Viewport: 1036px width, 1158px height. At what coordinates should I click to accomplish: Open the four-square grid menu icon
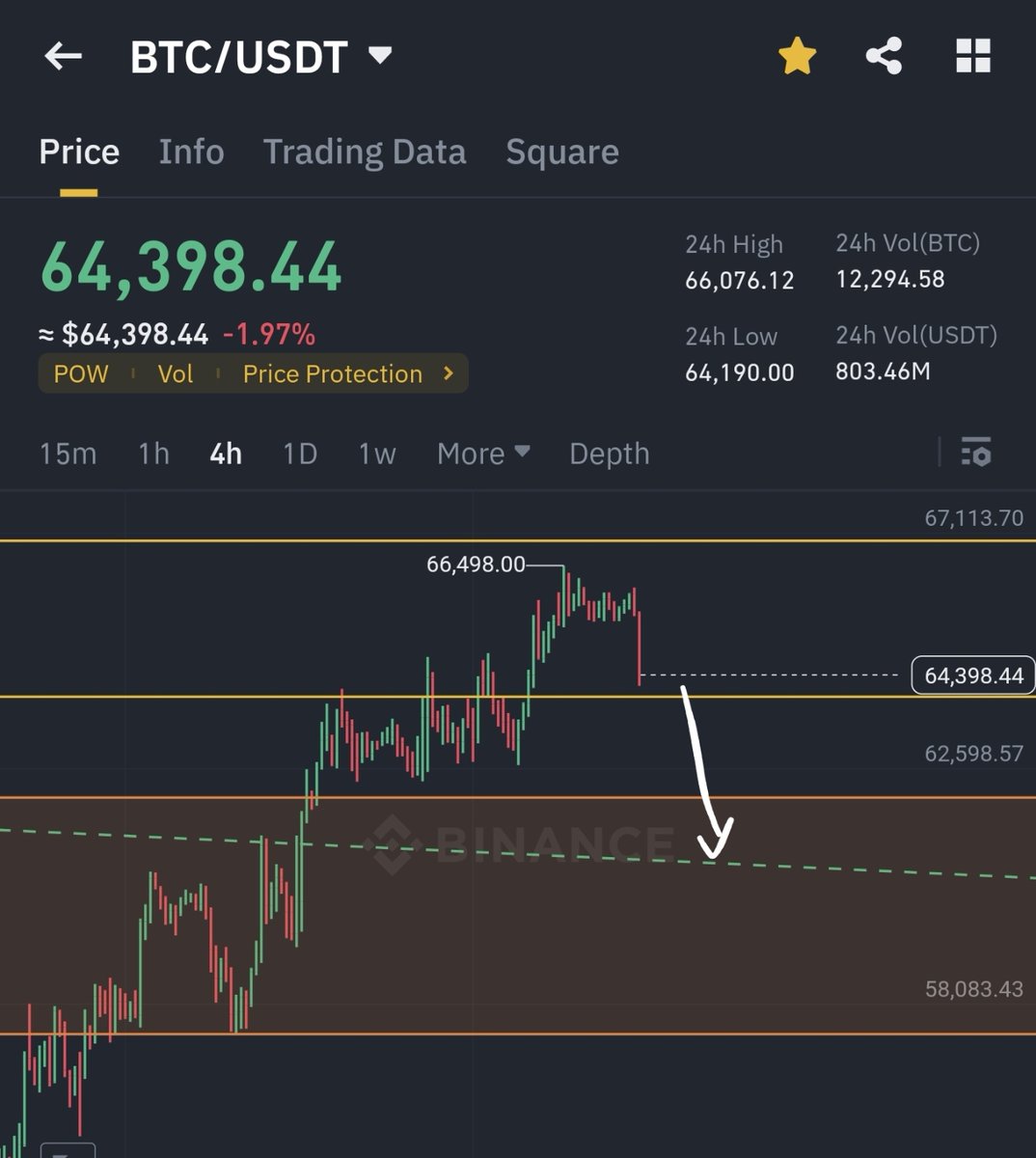pyautogui.click(x=972, y=56)
